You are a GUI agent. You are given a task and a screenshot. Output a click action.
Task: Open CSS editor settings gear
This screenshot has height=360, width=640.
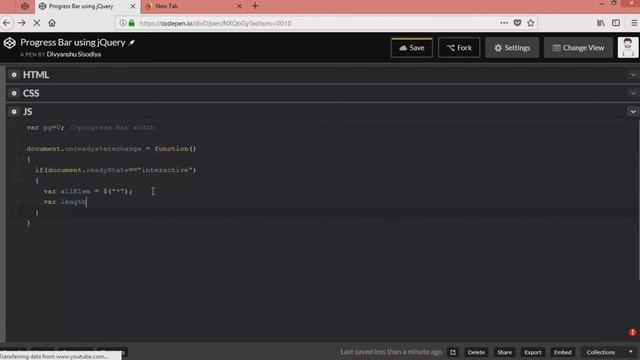click(14, 93)
